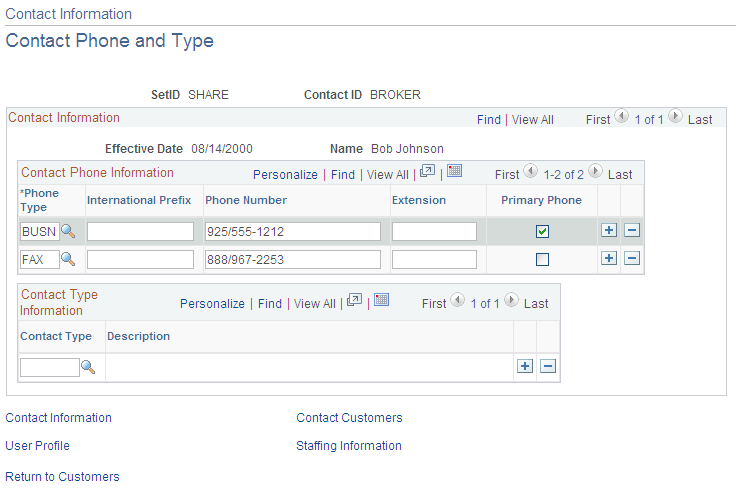Sort by International Prefix column header
The height and width of the screenshot is (490, 741).
pos(139,200)
